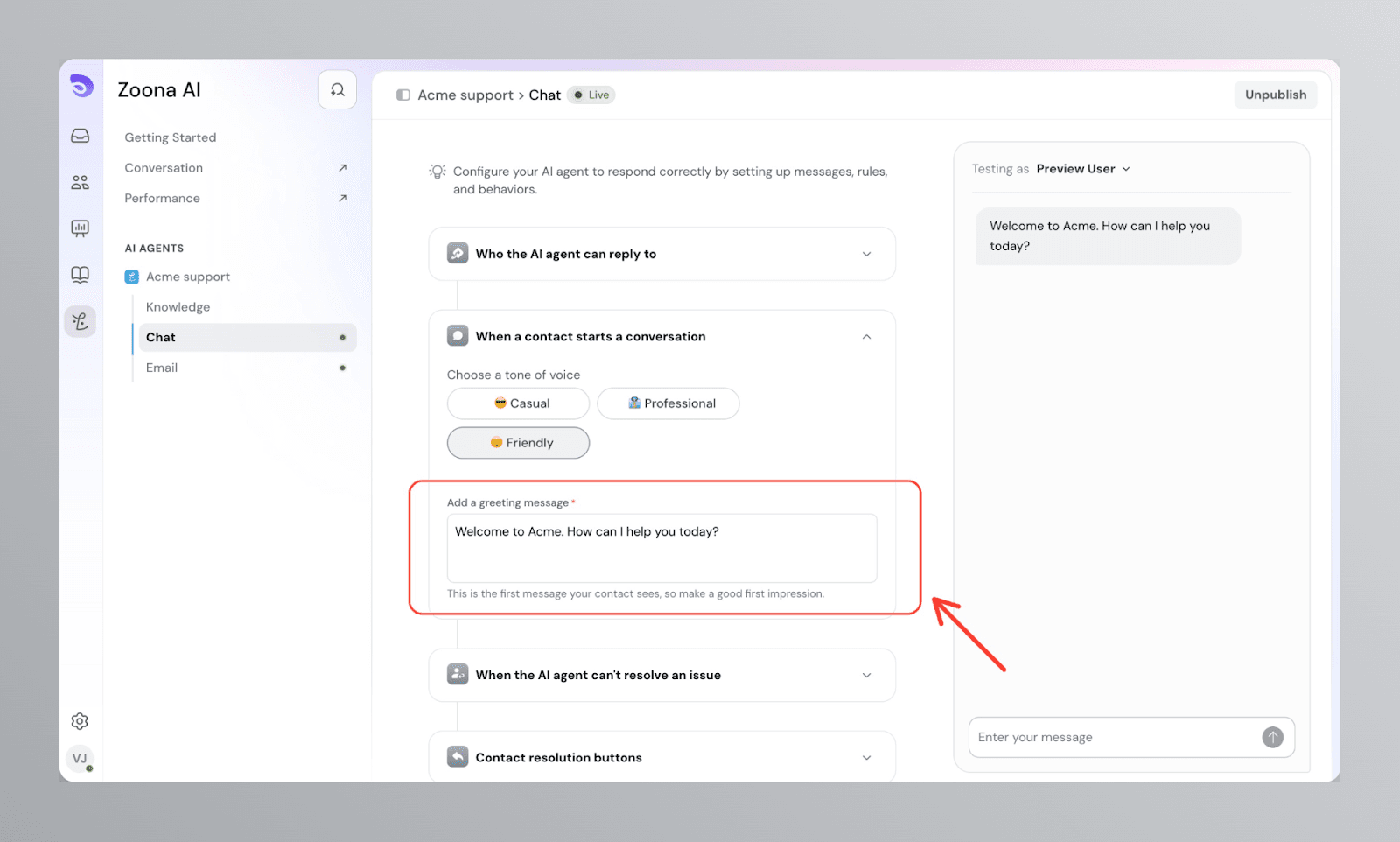Open Conversation in sidebar

(x=164, y=168)
